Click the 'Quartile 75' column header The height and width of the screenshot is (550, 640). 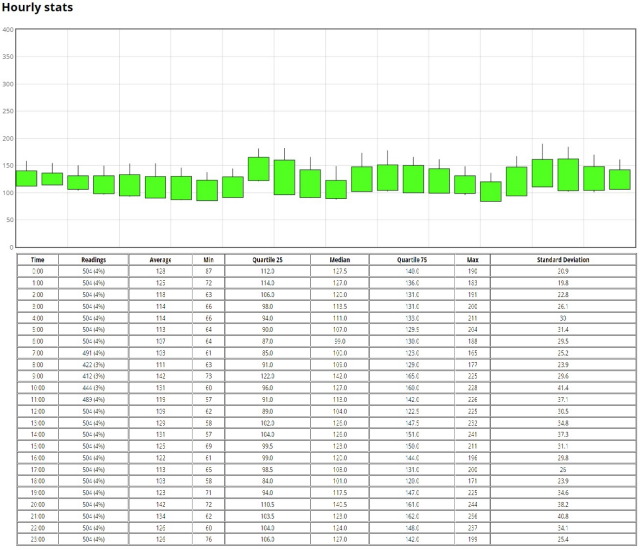(x=412, y=259)
